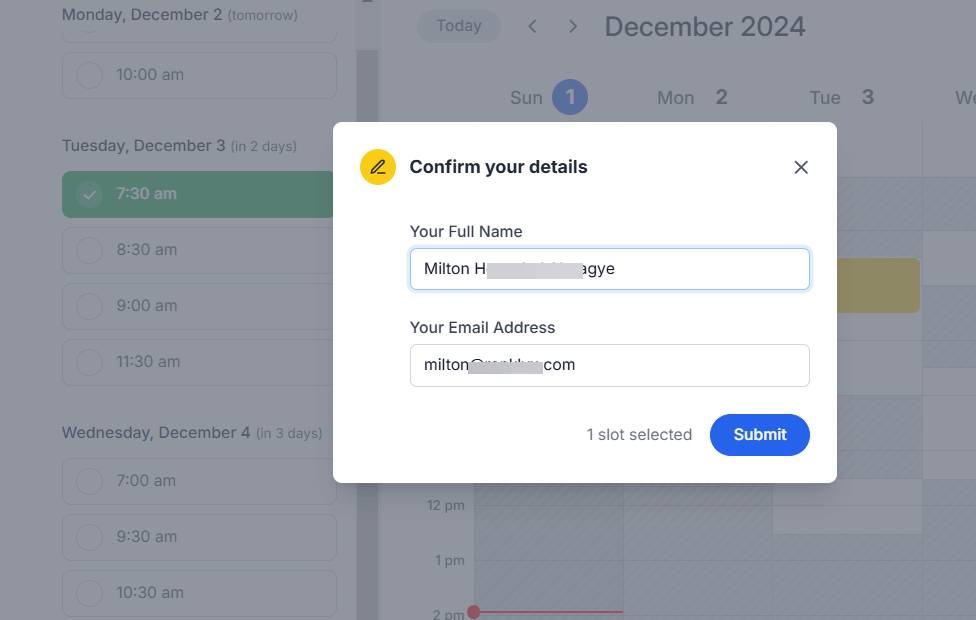Click the Today button
This screenshot has width=976, height=620.
coord(459,26)
